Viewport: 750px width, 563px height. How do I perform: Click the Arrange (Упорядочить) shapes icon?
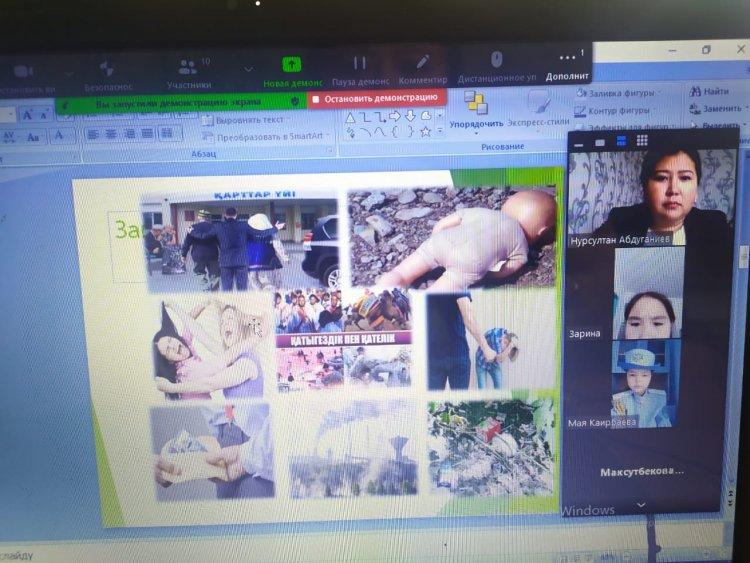tap(475, 103)
